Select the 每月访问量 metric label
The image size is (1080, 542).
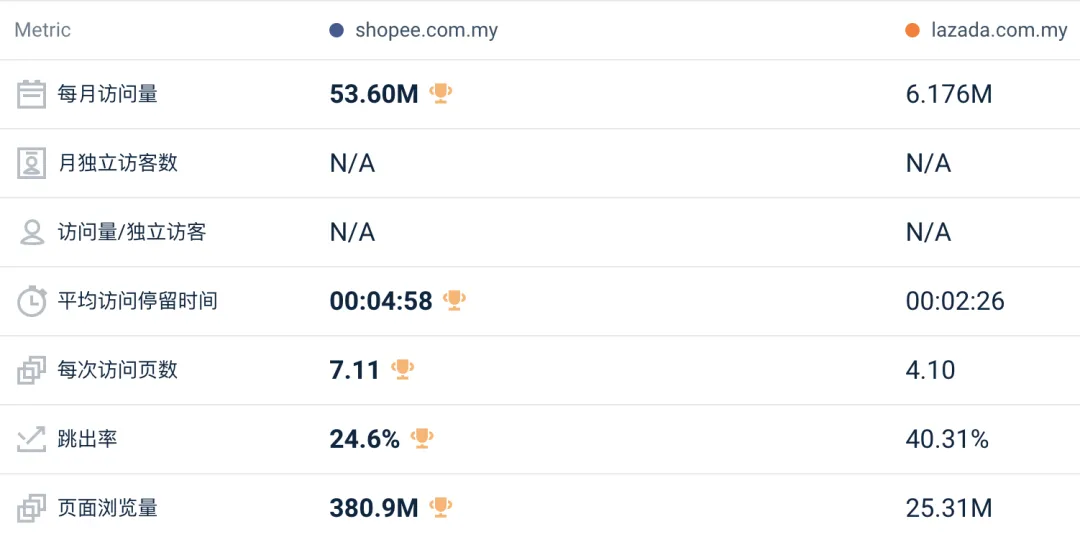pos(108,94)
